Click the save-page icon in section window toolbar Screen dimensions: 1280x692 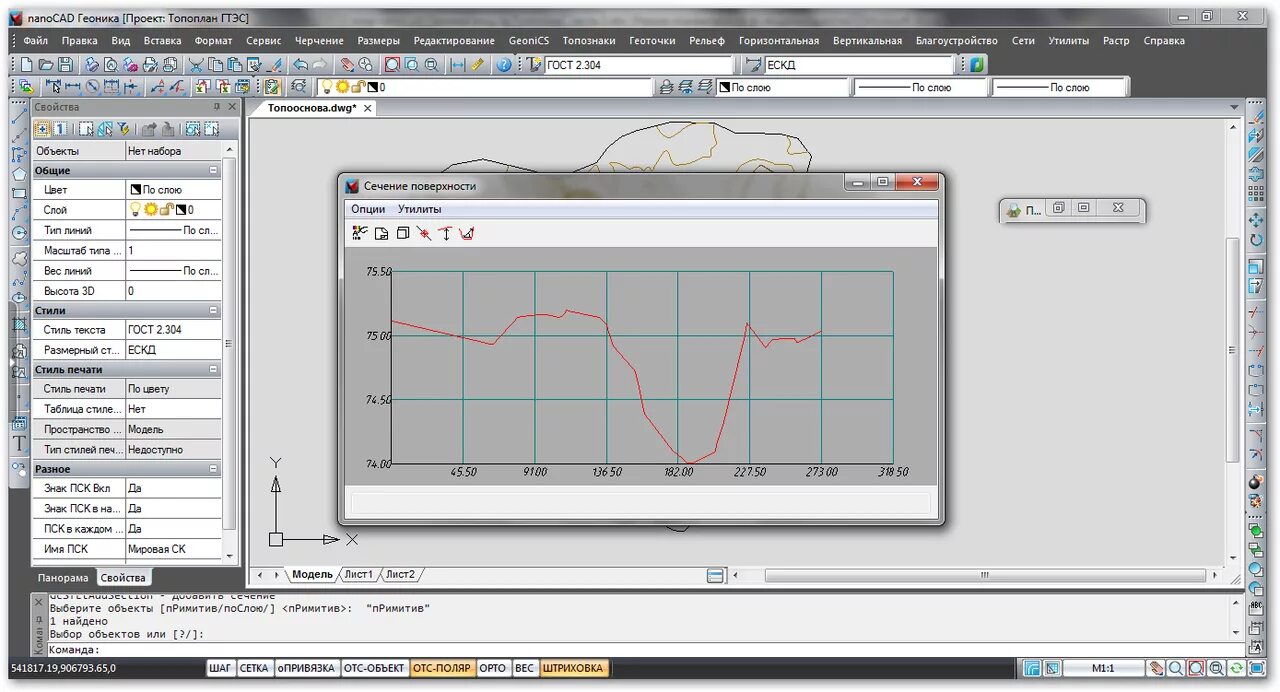pos(381,233)
